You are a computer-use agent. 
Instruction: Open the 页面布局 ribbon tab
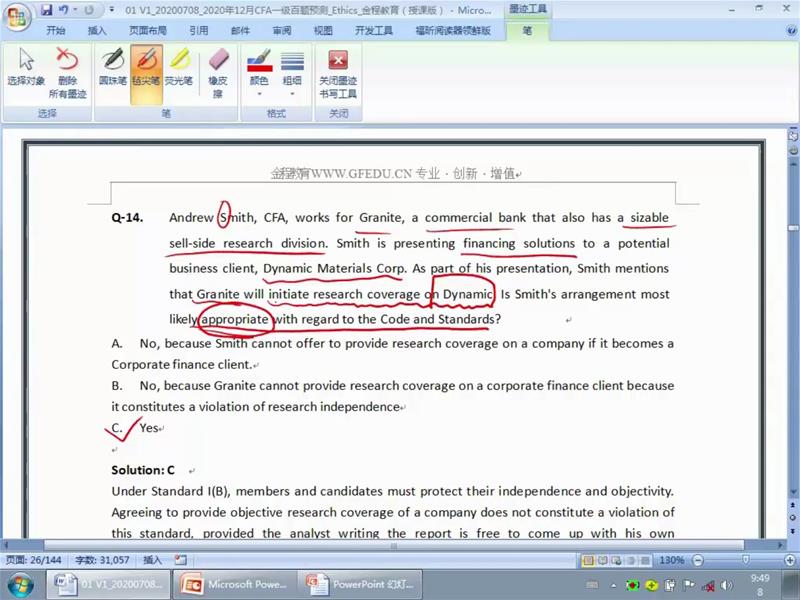[148, 31]
